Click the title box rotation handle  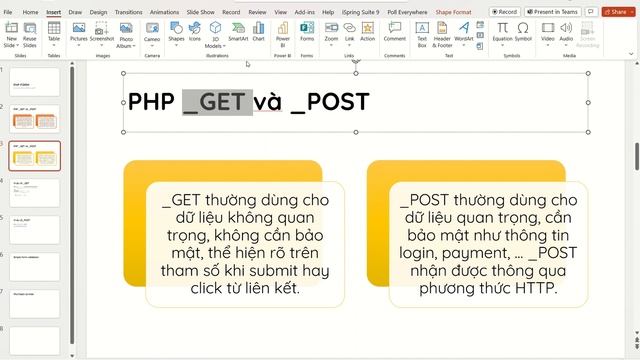click(356, 62)
